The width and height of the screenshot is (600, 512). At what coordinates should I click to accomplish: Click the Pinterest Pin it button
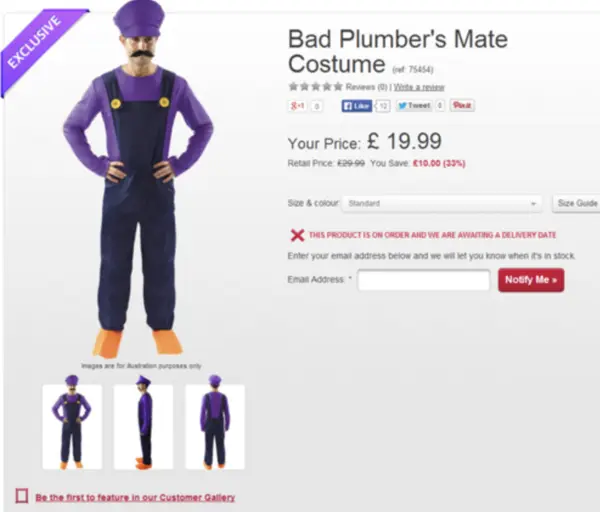click(462, 105)
